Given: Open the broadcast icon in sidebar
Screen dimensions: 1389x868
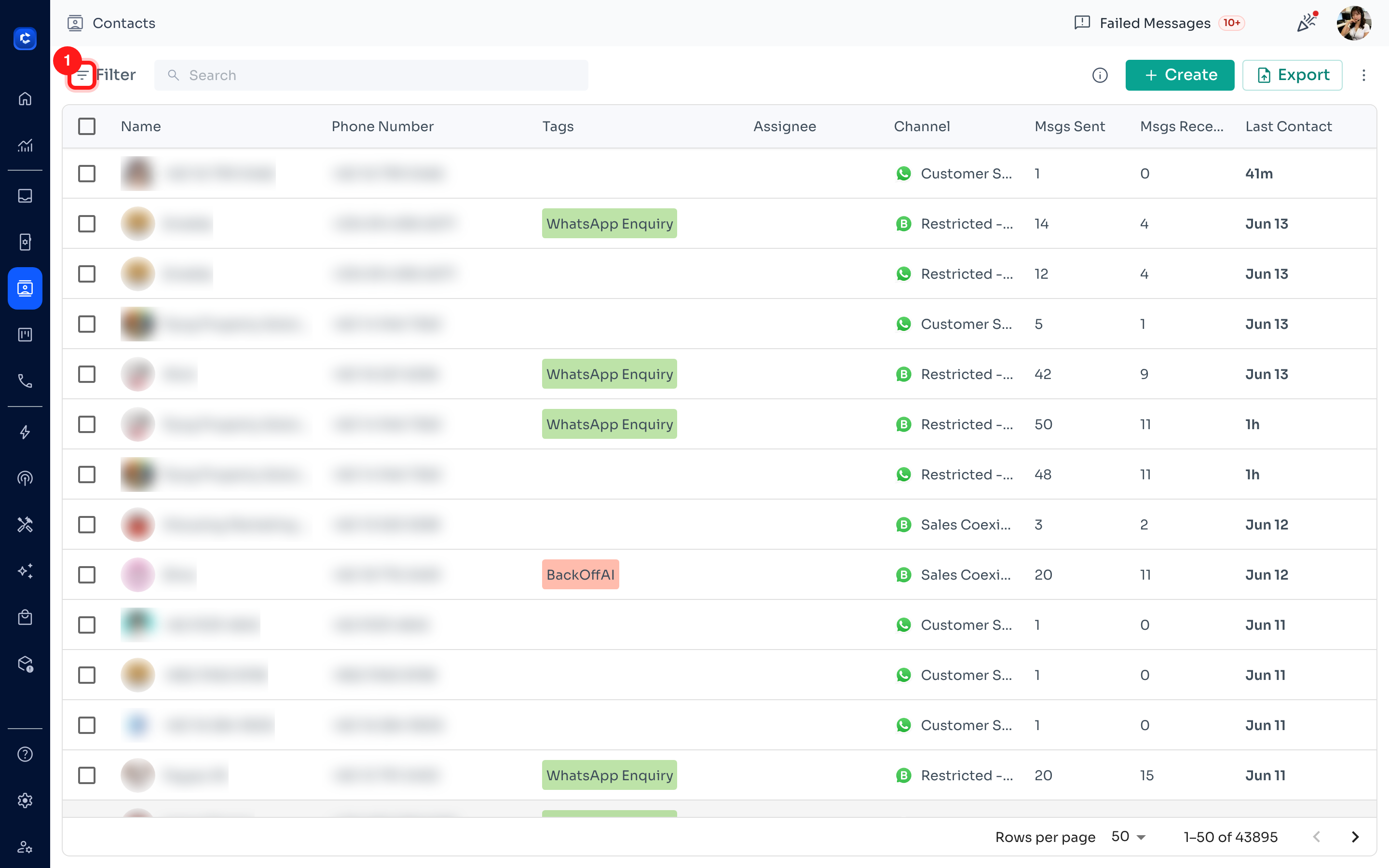Looking at the screenshot, I should (25, 478).
